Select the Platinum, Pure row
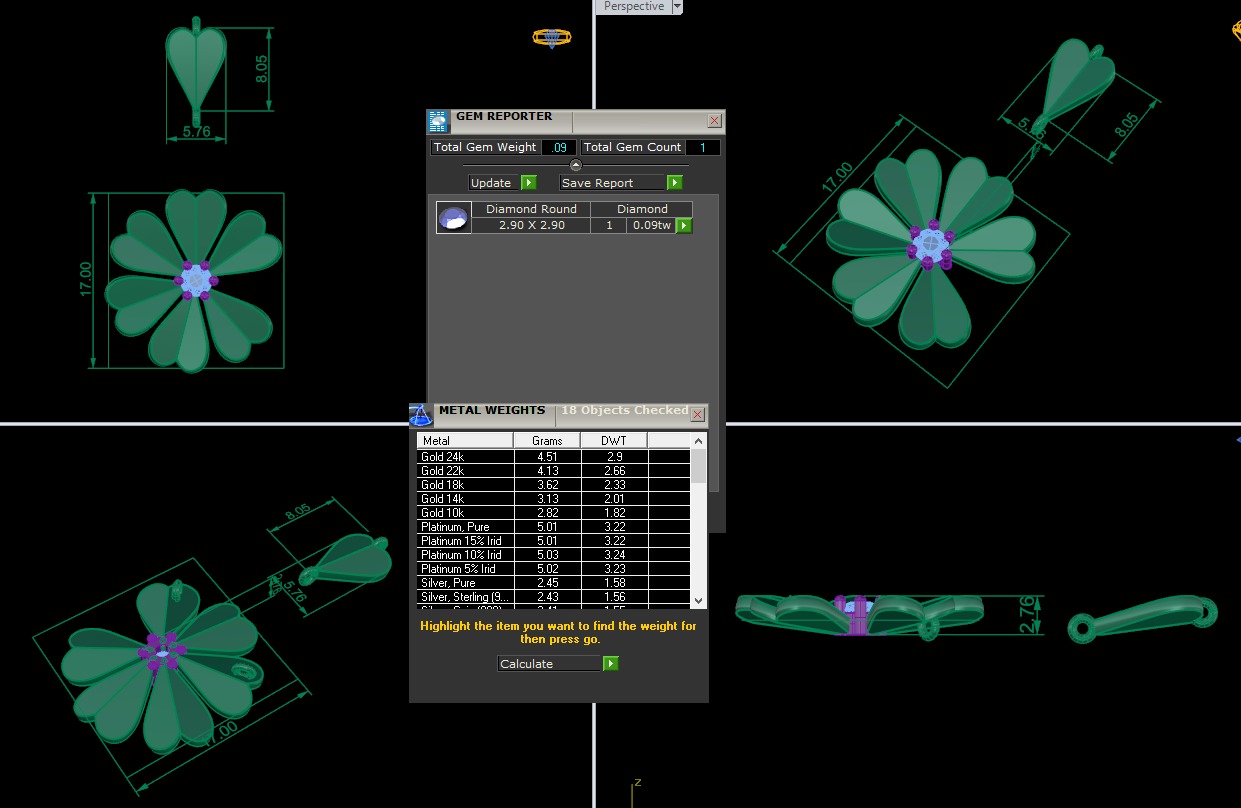 [x=465, y=527]
